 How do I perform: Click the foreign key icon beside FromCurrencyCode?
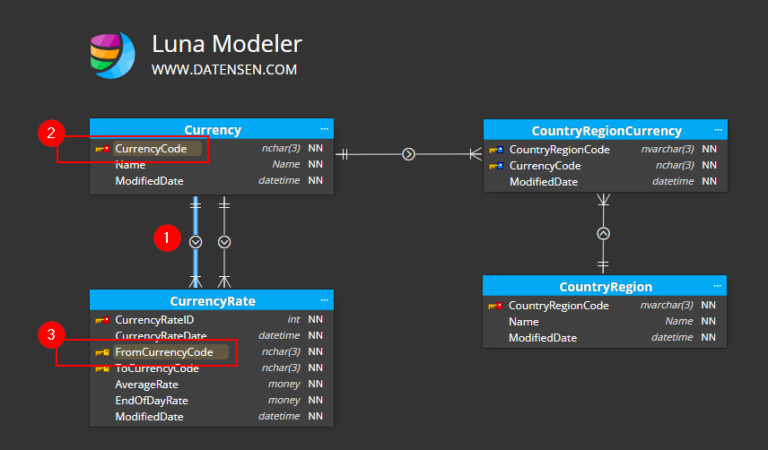pos(102,353)
